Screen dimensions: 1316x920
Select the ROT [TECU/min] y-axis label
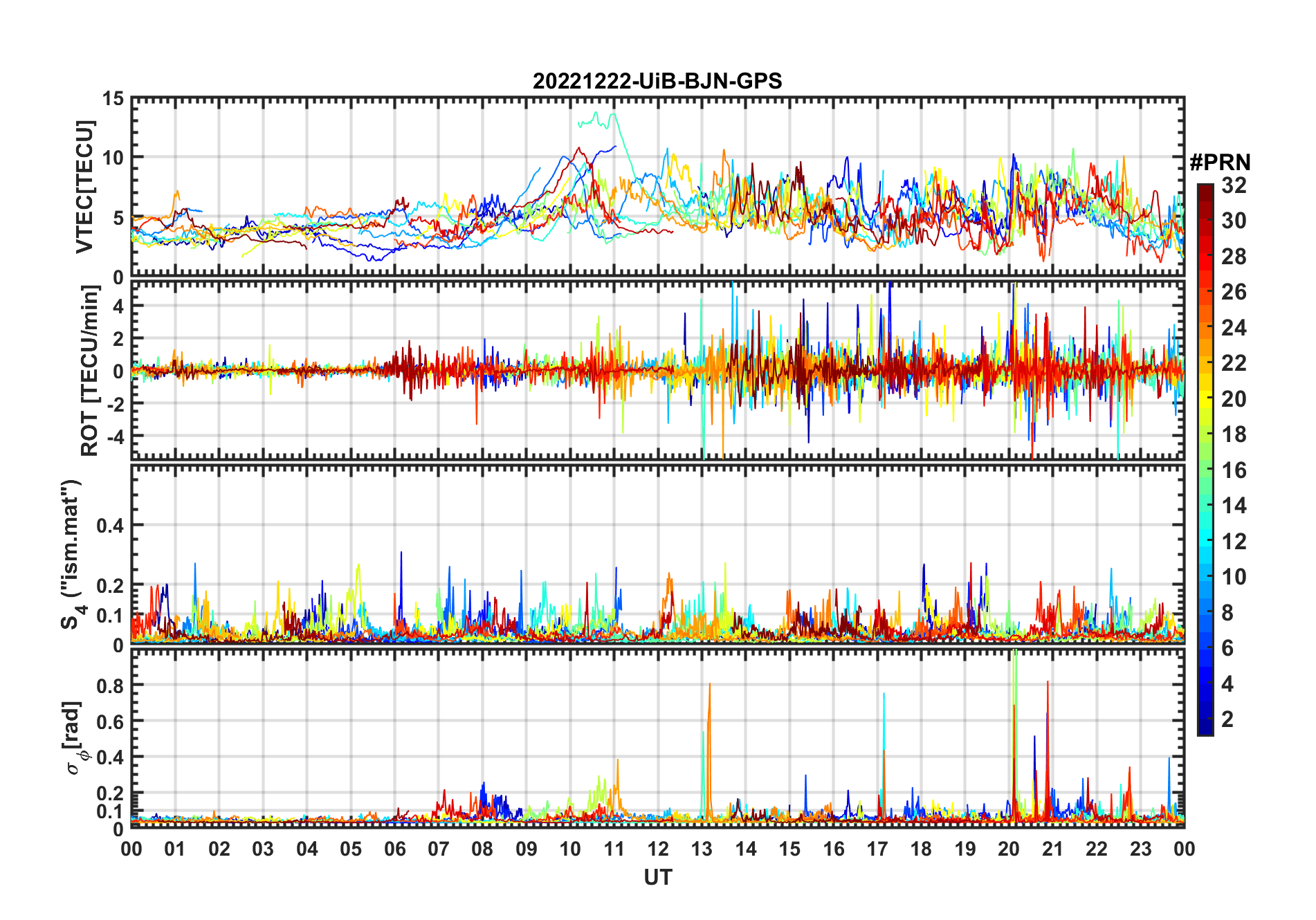pos(89,371)
